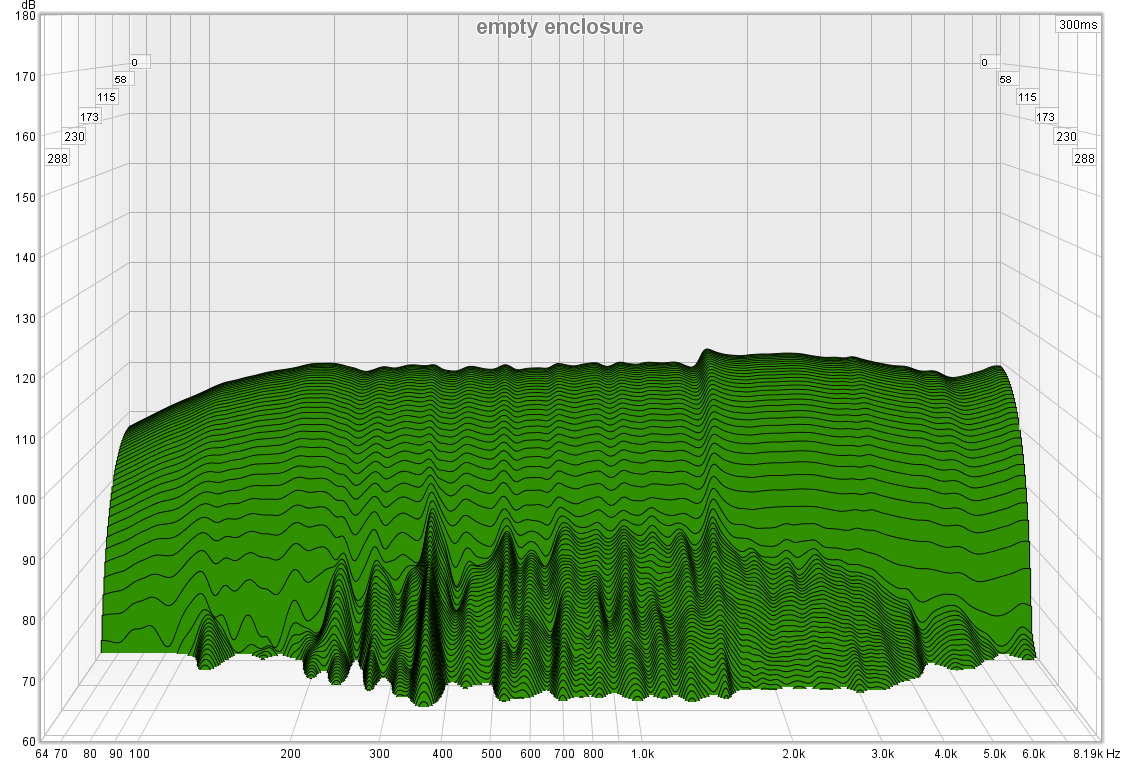Select the "170" dB axis label
This screenshot has width=1121, height=763.
pos(25,76)
